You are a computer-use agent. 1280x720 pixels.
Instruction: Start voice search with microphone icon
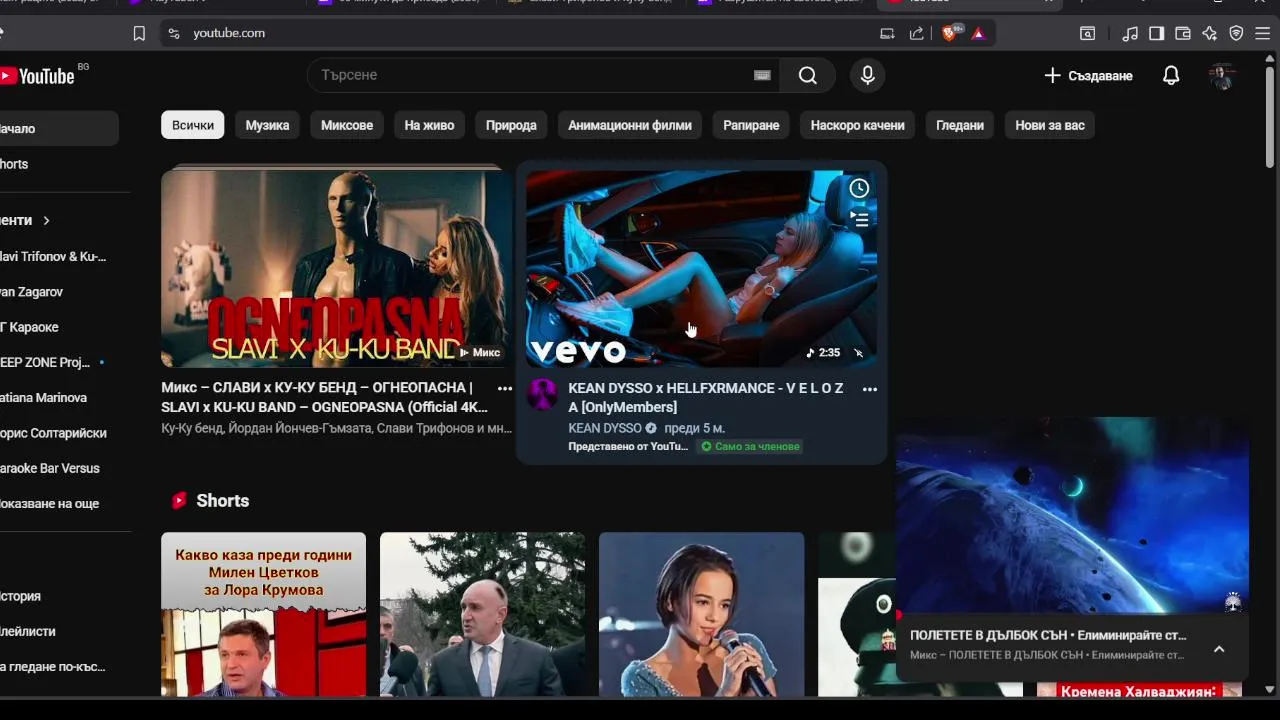tap(867, 75)
